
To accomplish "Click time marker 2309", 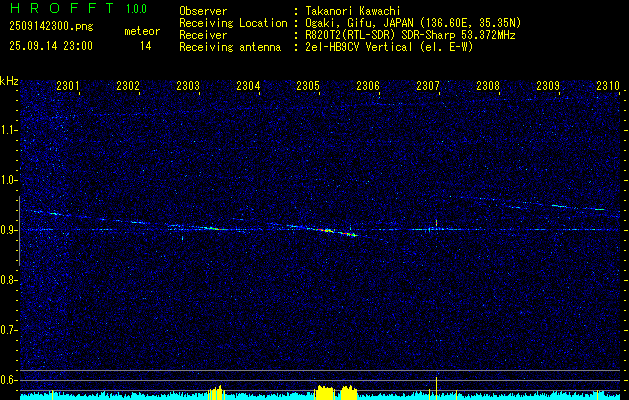I will (x=548, y=85).
